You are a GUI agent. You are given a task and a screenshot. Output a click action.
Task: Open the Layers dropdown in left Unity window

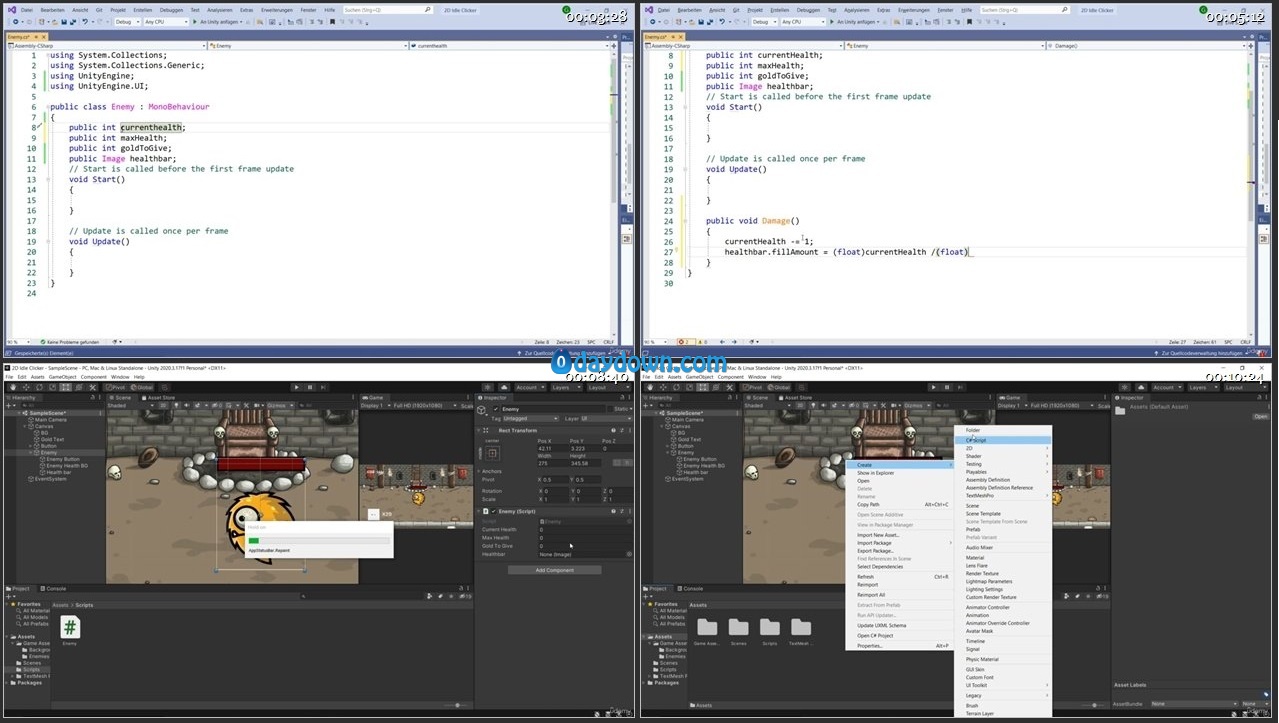(565, 387)
